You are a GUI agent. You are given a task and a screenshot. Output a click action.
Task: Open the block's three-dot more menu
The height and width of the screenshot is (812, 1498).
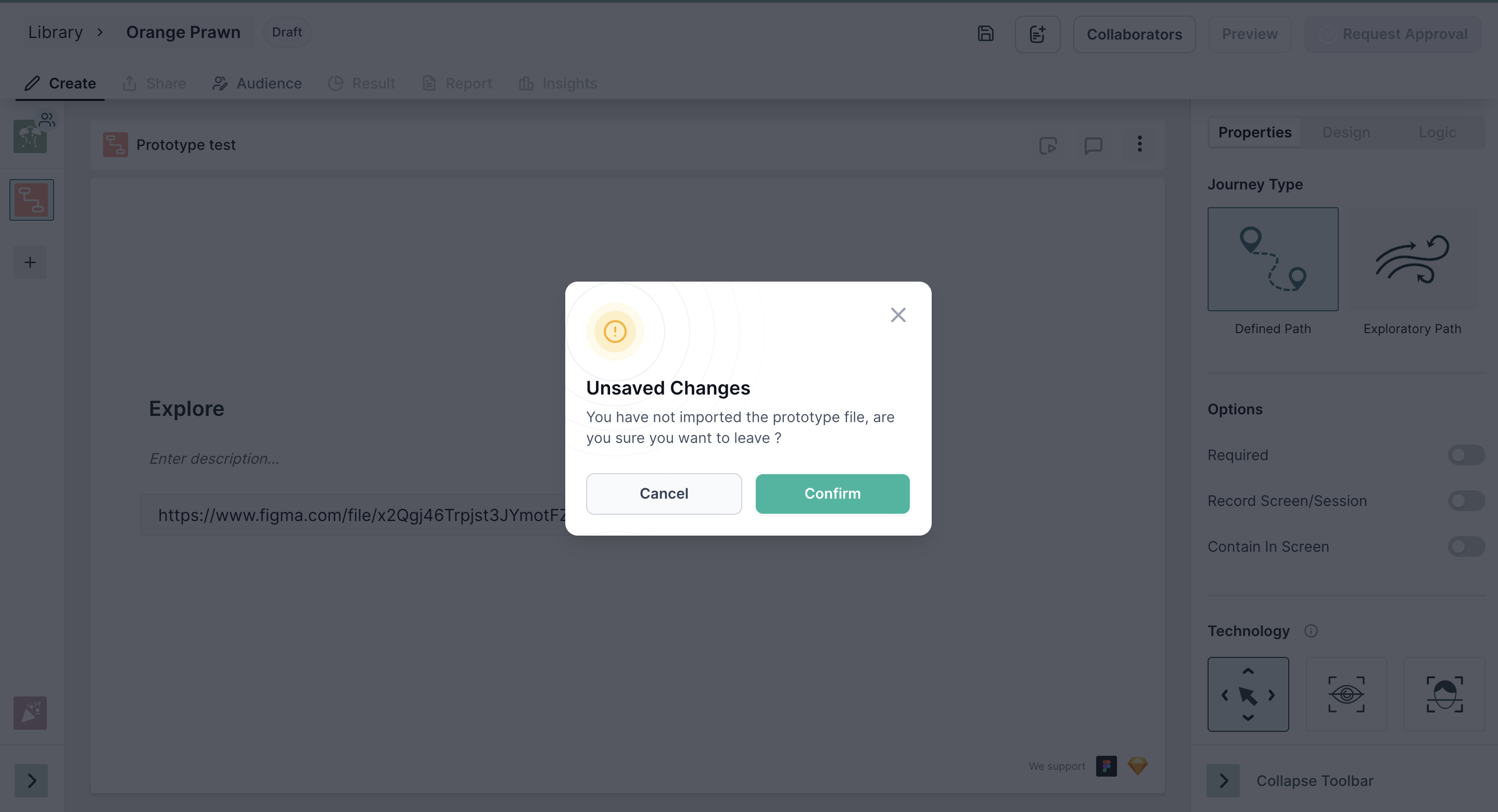[1139, 144]
